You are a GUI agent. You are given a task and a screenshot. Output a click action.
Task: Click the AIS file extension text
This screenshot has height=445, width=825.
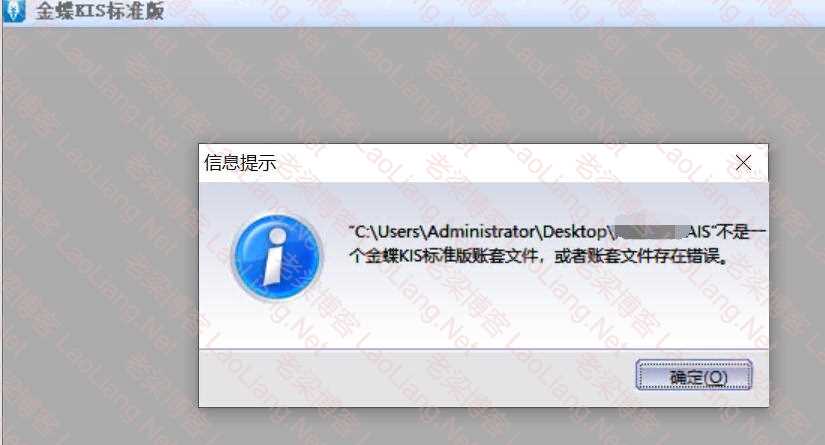[x=700, y=232]
